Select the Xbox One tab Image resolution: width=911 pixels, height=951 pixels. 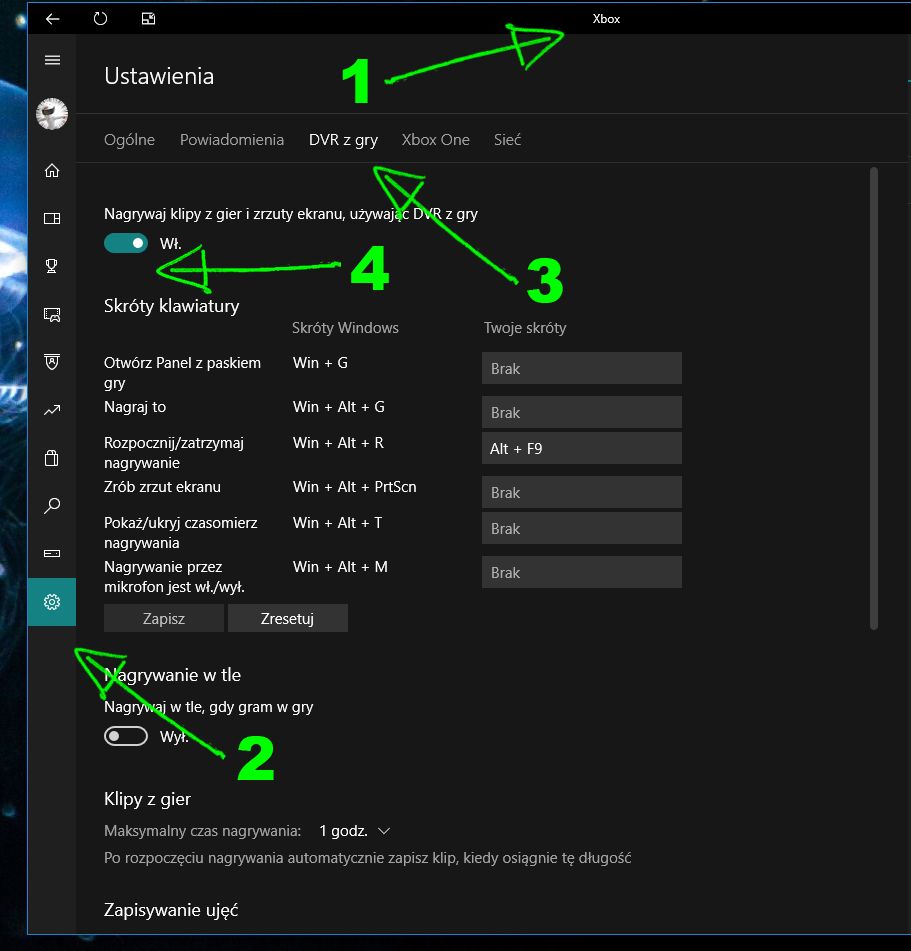435,140
